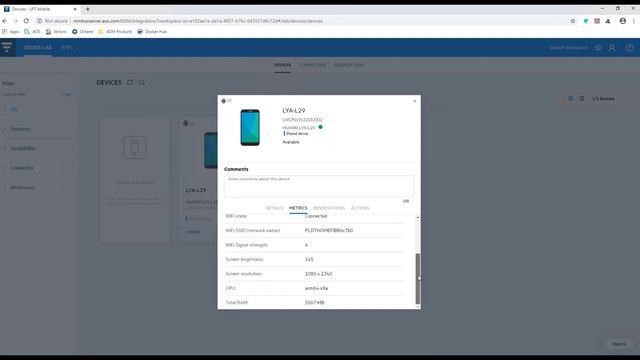Switch to grid view icon
The image size is (640, 360).
pyautogui.click(x=571, y=99)
